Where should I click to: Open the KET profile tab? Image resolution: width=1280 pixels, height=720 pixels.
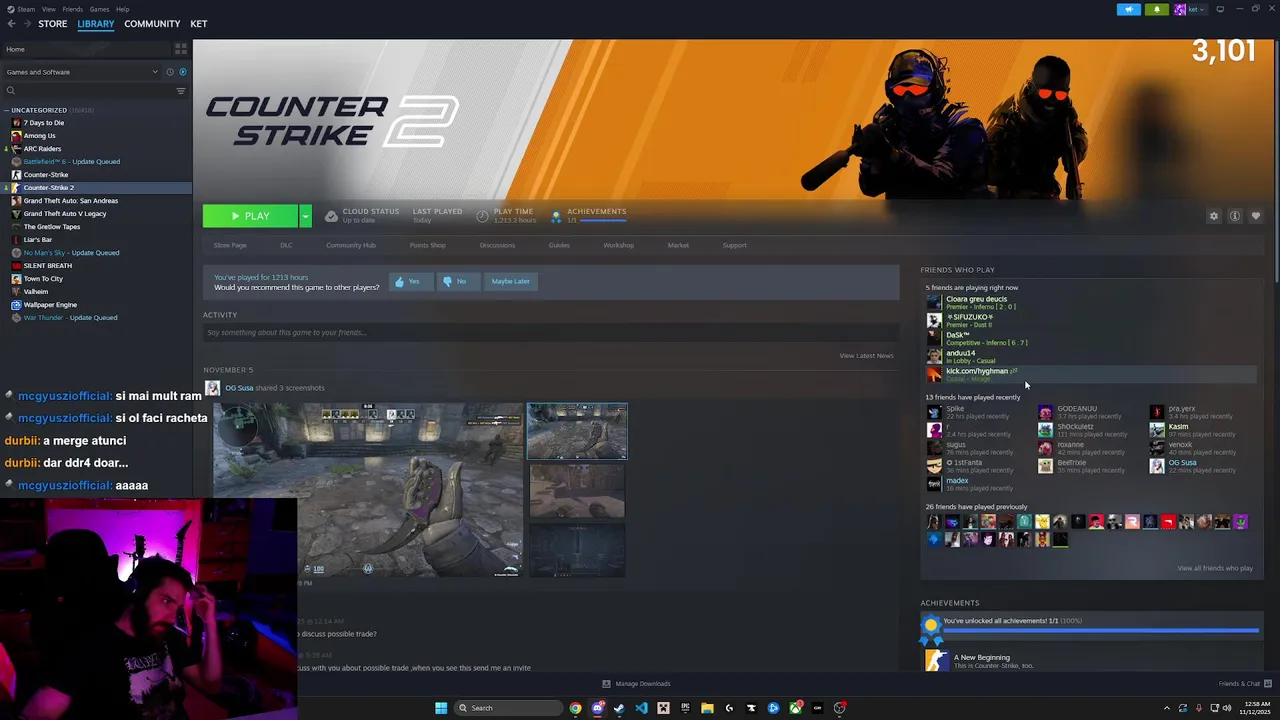pyautogui.click(x=199, y=24)
